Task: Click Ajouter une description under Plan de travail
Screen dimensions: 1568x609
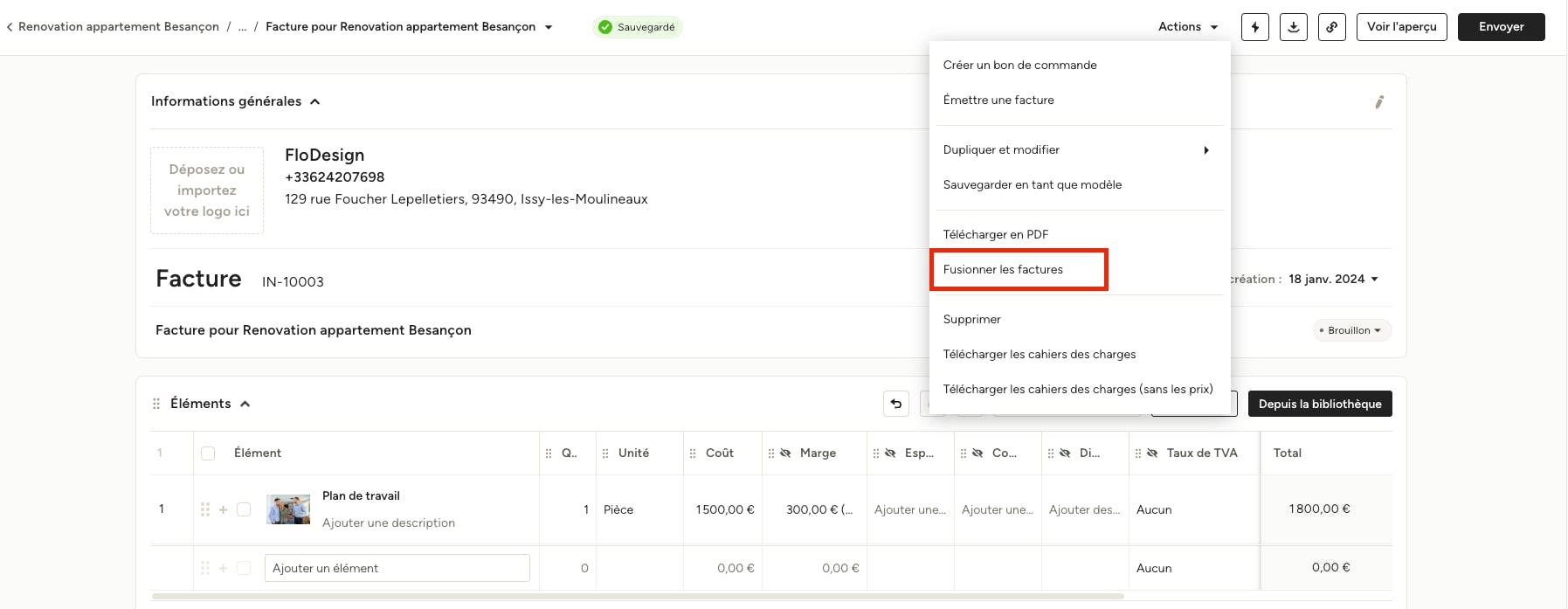Action: (x=389, y=523)
